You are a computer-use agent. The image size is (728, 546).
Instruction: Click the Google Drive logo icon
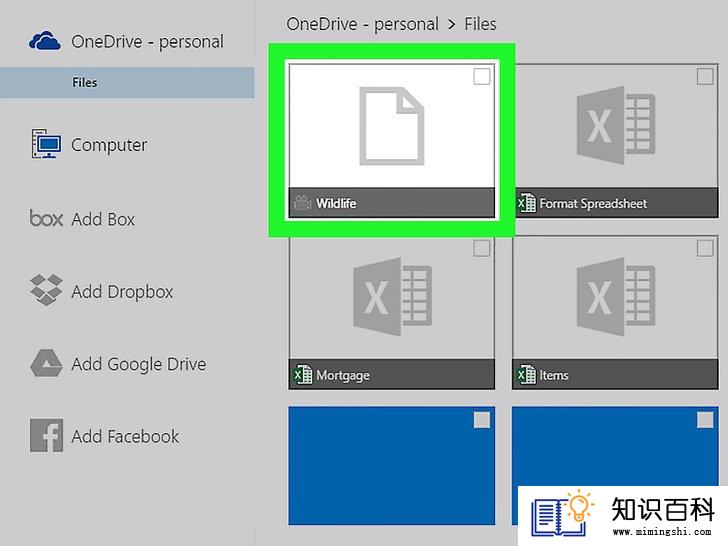(x=46, y=363)
